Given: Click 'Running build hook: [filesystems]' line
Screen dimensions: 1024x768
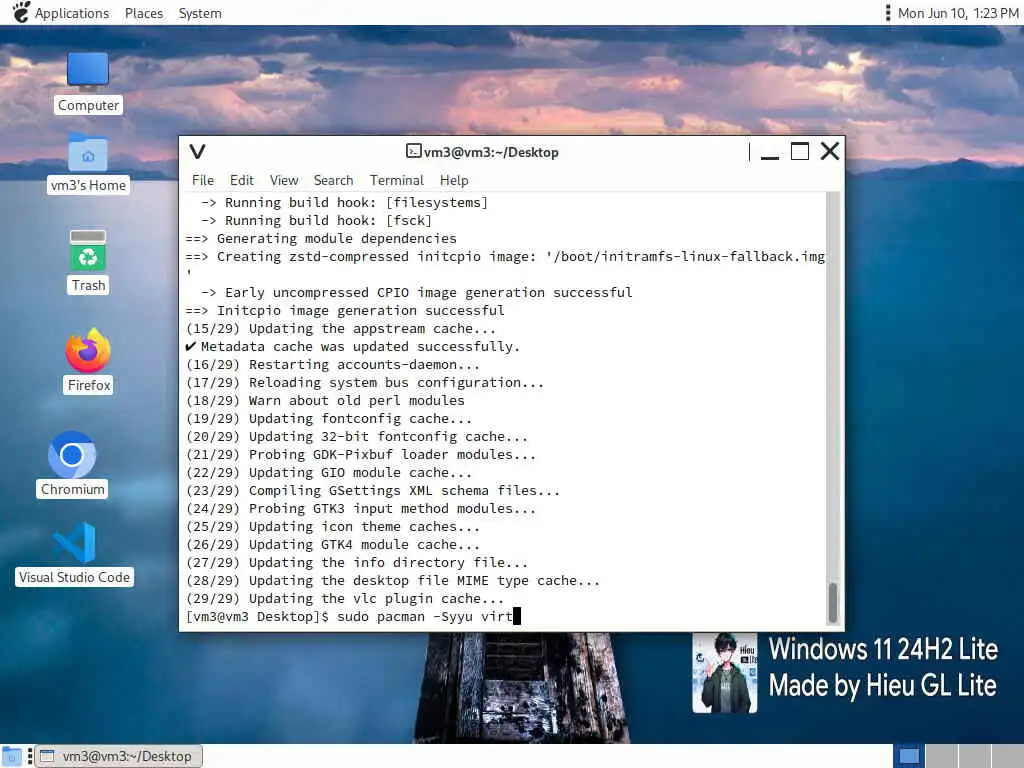Looking at the screenshot, I should click(x=344, y=202).
